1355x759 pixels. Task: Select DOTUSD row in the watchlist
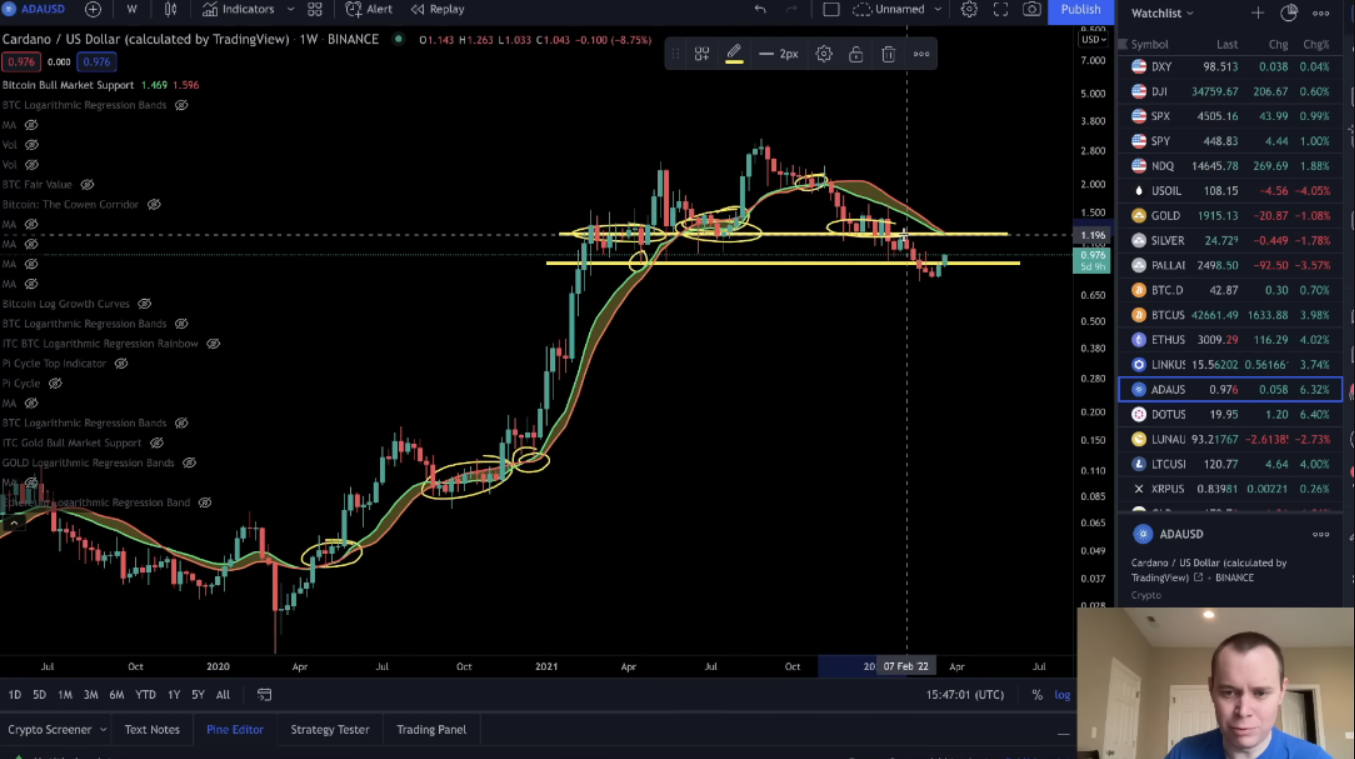click(1230, 414)
